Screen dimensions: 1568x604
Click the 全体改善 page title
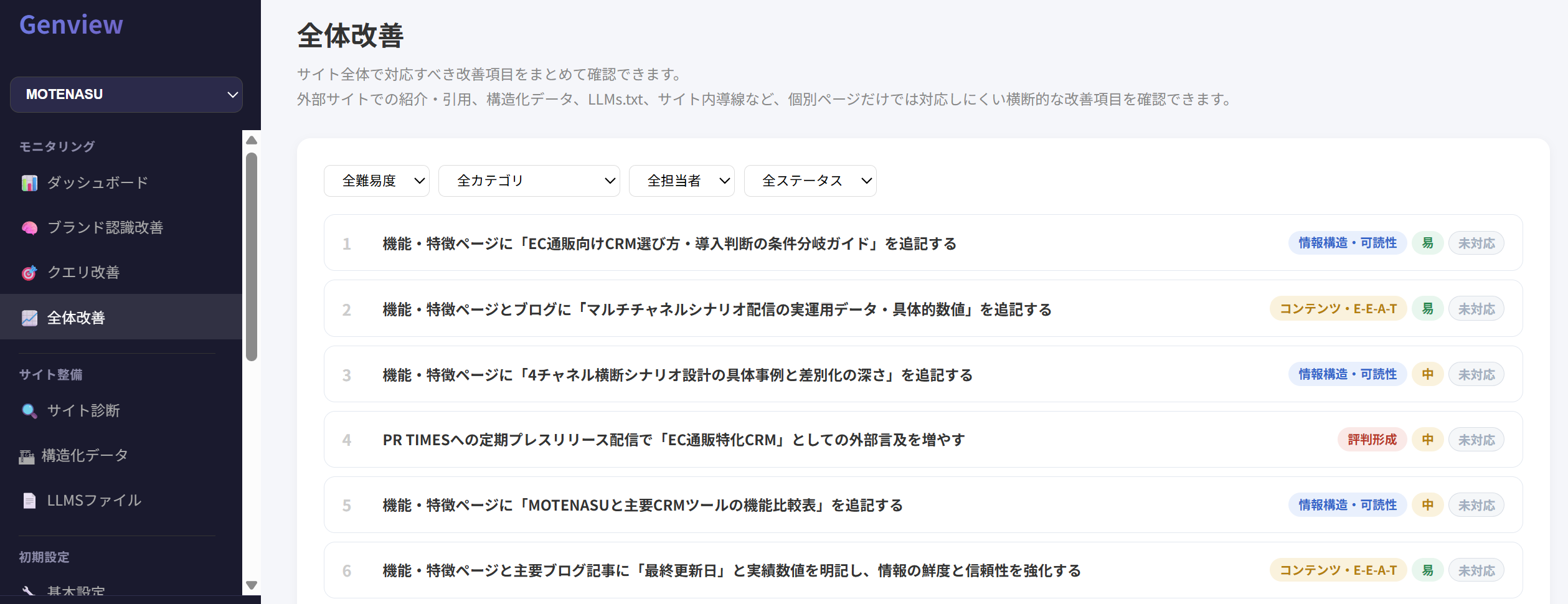point(351,35)
